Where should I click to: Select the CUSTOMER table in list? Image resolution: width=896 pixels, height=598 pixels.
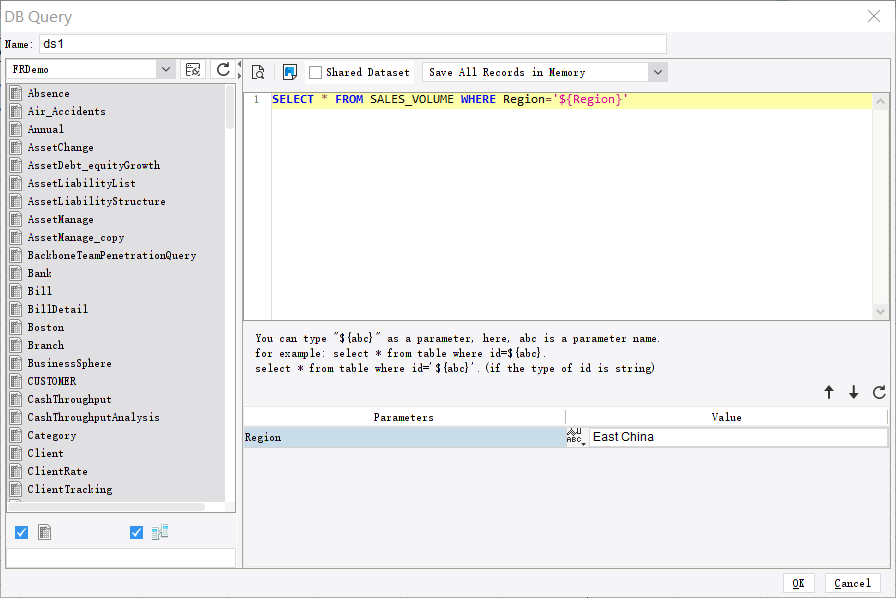pyautogui.click(x=52, y=381)
